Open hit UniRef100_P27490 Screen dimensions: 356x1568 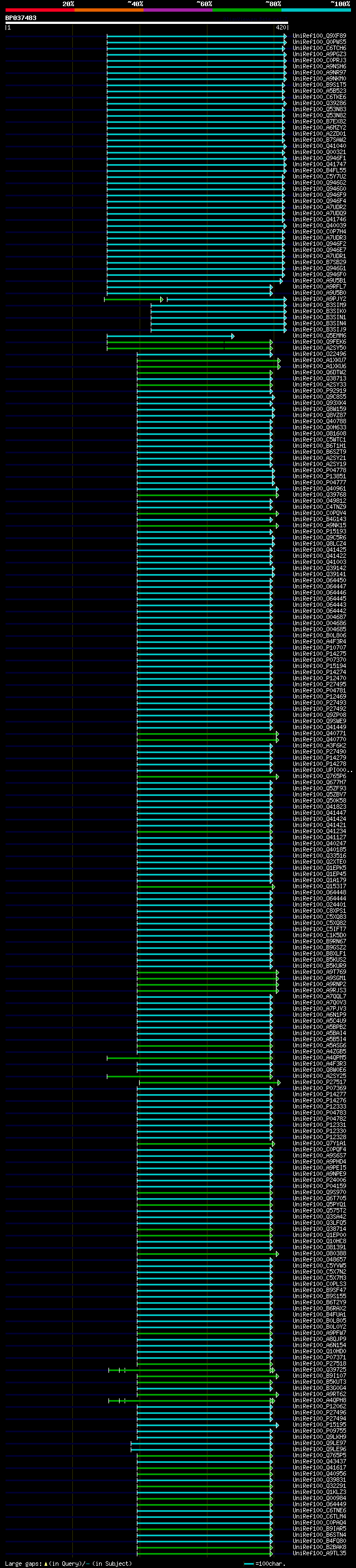click(x=319, y=753)
